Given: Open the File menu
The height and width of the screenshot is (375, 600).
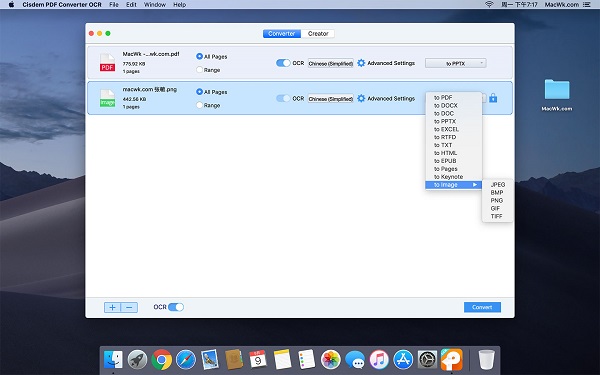Looking at the screenshot, I should pyautogui.click(x=114, y=5).
